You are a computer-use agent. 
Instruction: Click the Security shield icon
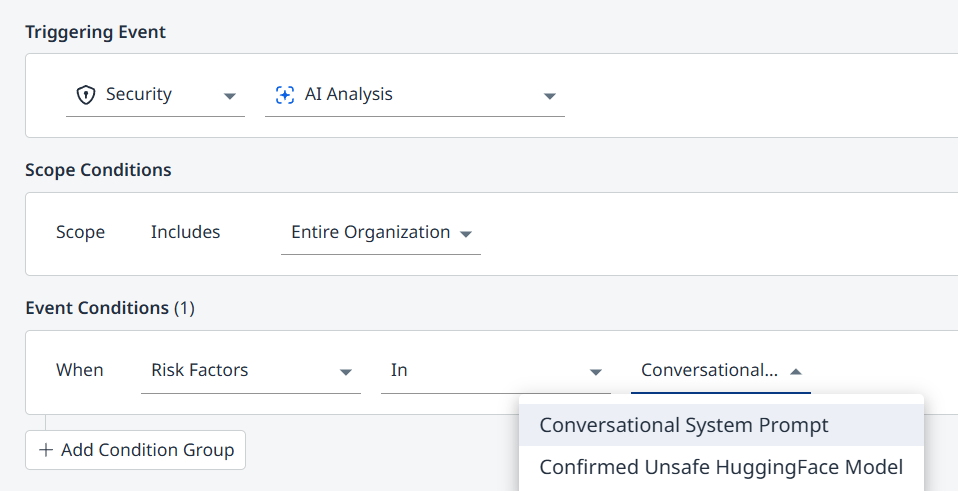click(86, 95)
